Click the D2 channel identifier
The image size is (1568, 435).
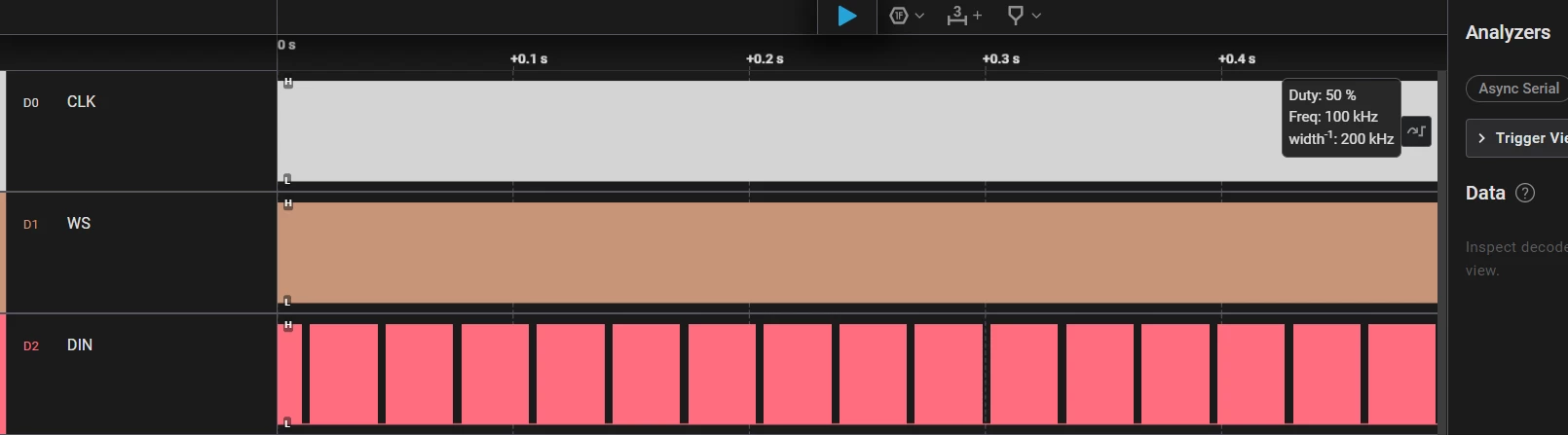[x=31, y=346]
